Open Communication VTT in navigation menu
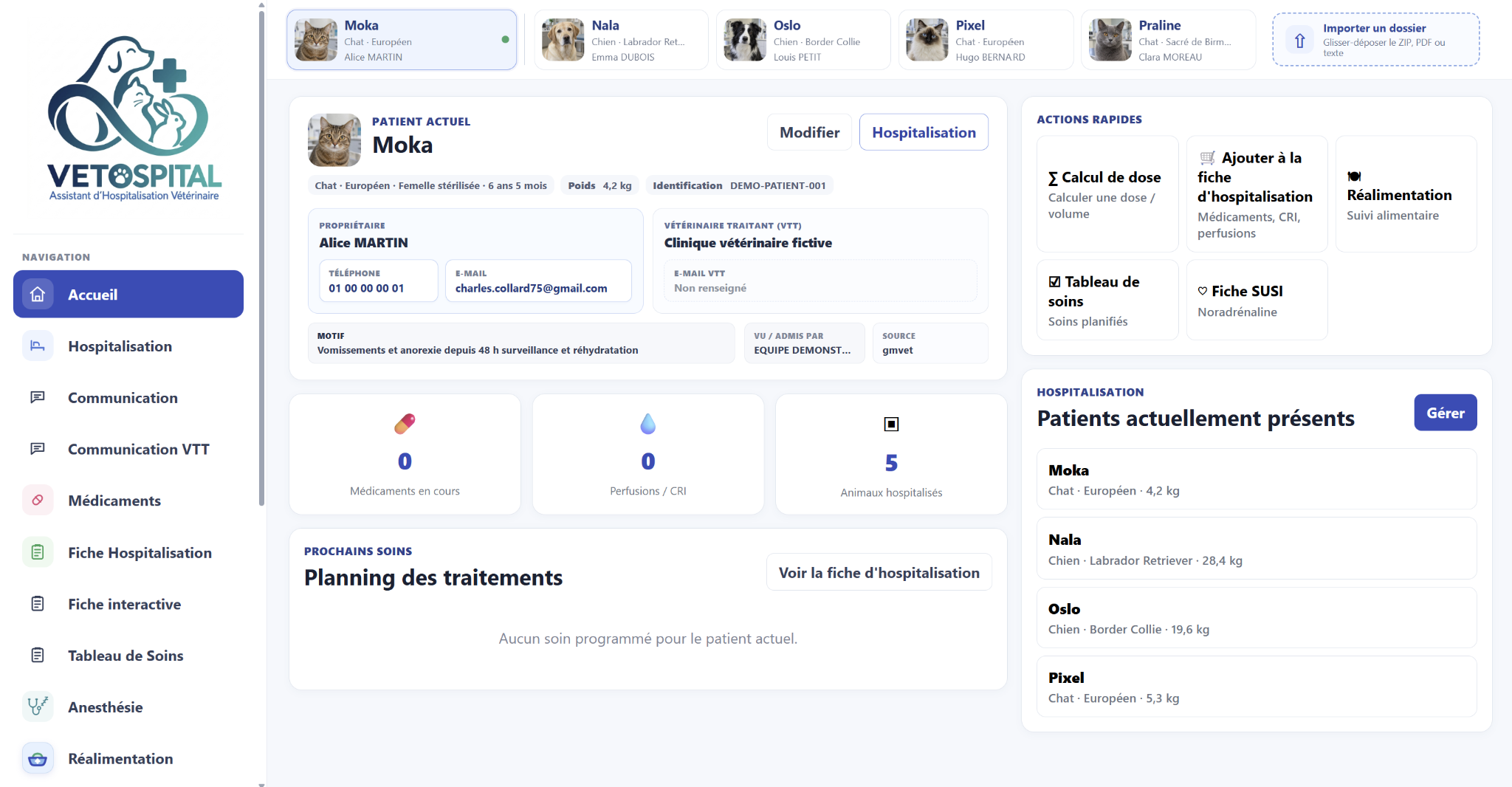 click(128, 449)
